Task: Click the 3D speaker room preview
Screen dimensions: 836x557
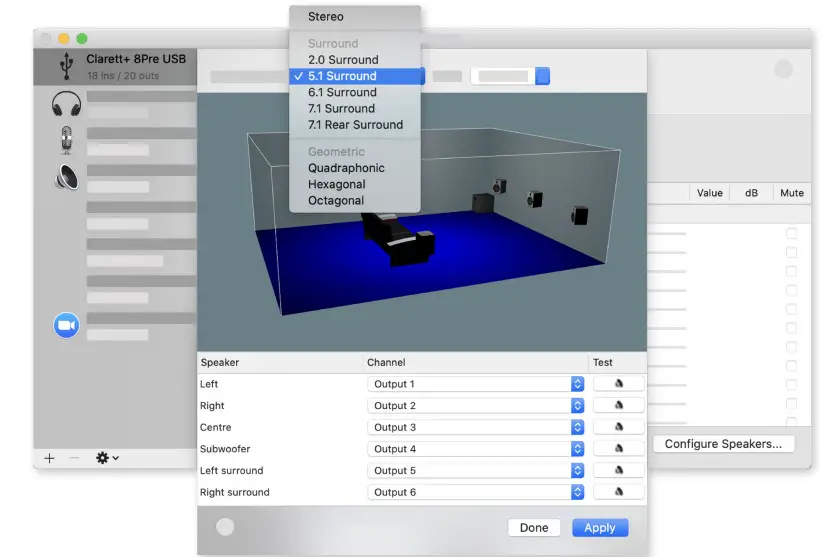Action: (x=422, y=222)
